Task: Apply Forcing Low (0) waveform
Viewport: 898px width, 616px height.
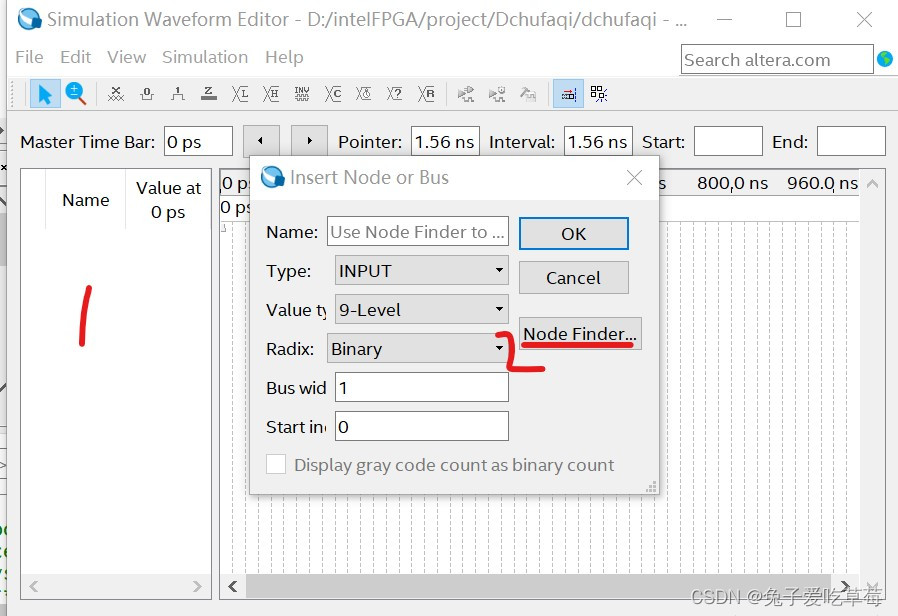Action: coord(147,94)
